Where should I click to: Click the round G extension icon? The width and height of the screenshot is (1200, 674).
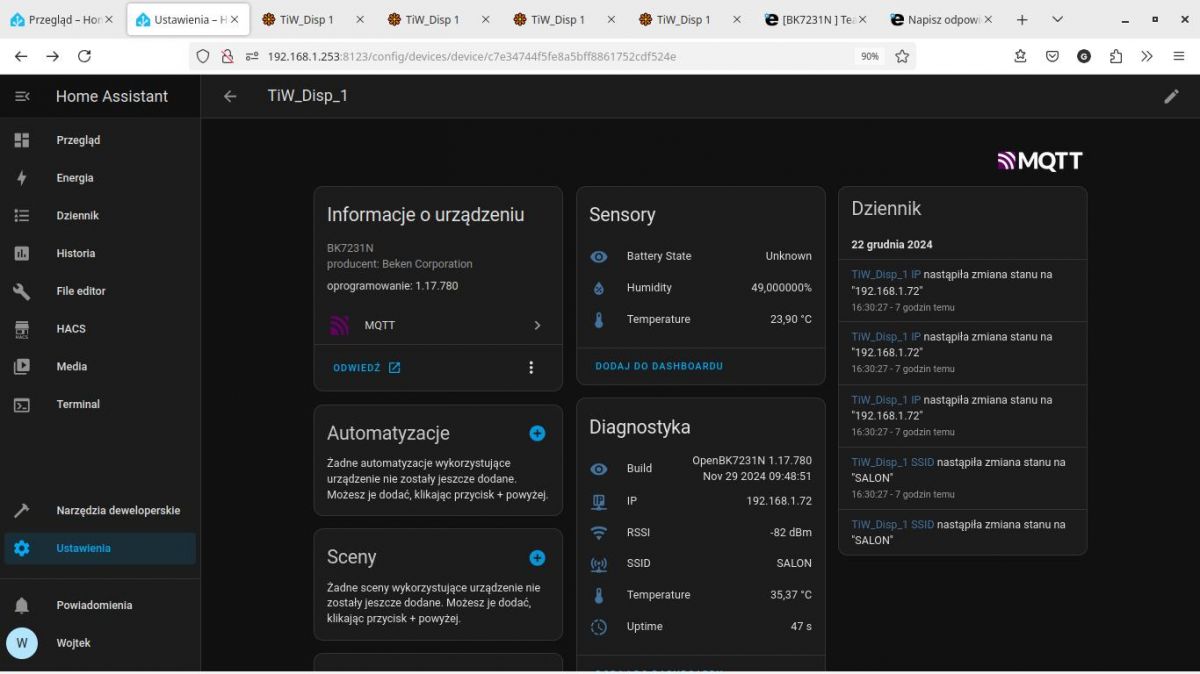click(x=1084, y=57)
